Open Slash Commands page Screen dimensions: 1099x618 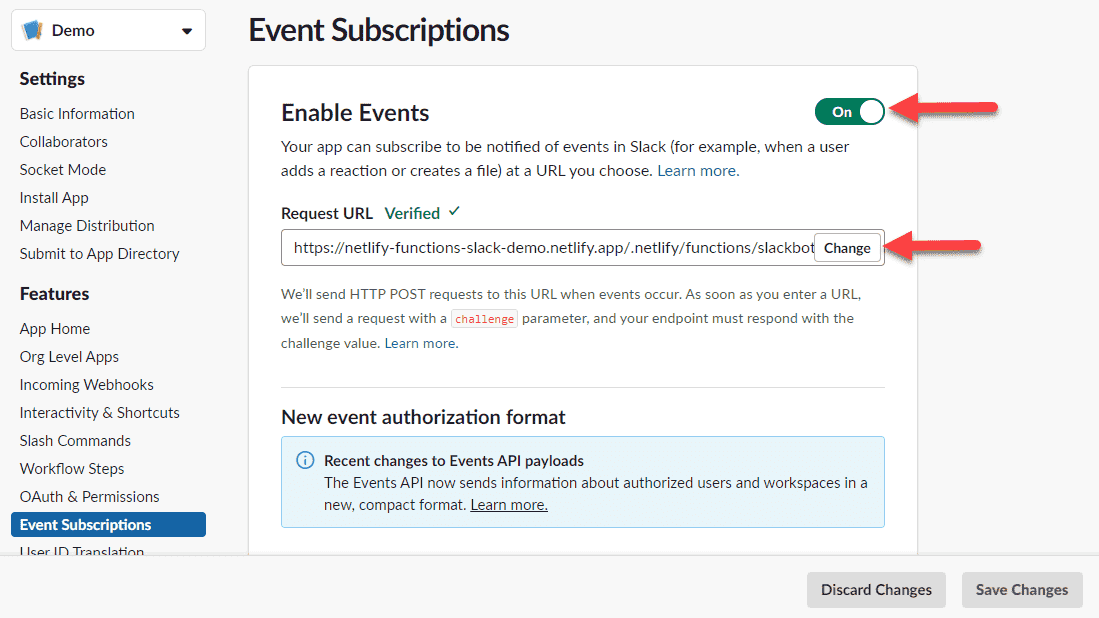point(75,441)
